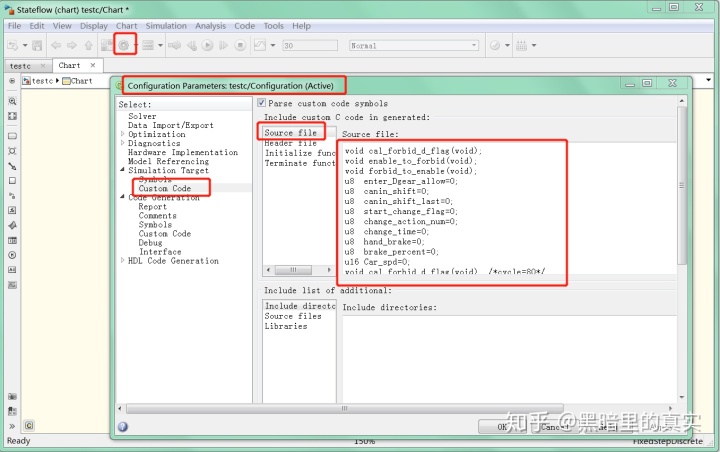Open the Model Configuration Parameters gear icon
This screenshot has height=452, width=720.
(124, 45)
